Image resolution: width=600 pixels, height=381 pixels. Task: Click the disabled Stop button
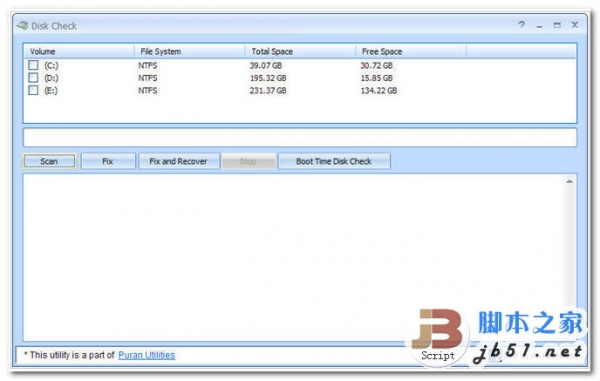(248, 161)
